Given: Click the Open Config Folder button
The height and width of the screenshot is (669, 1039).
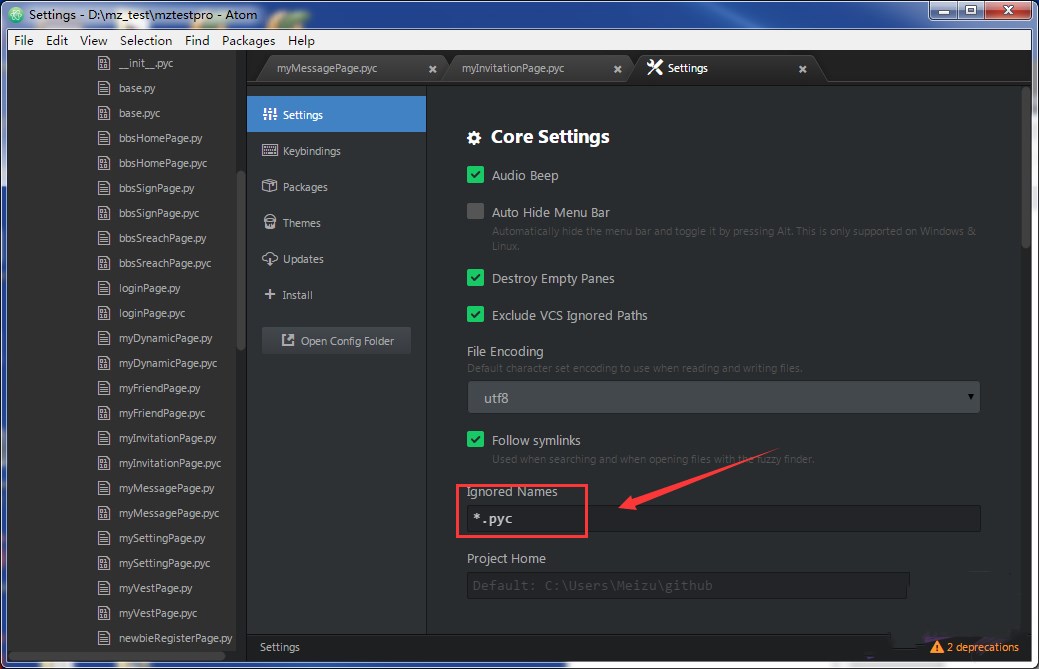Looking at the screenshot, I should [x=336, y=341].
